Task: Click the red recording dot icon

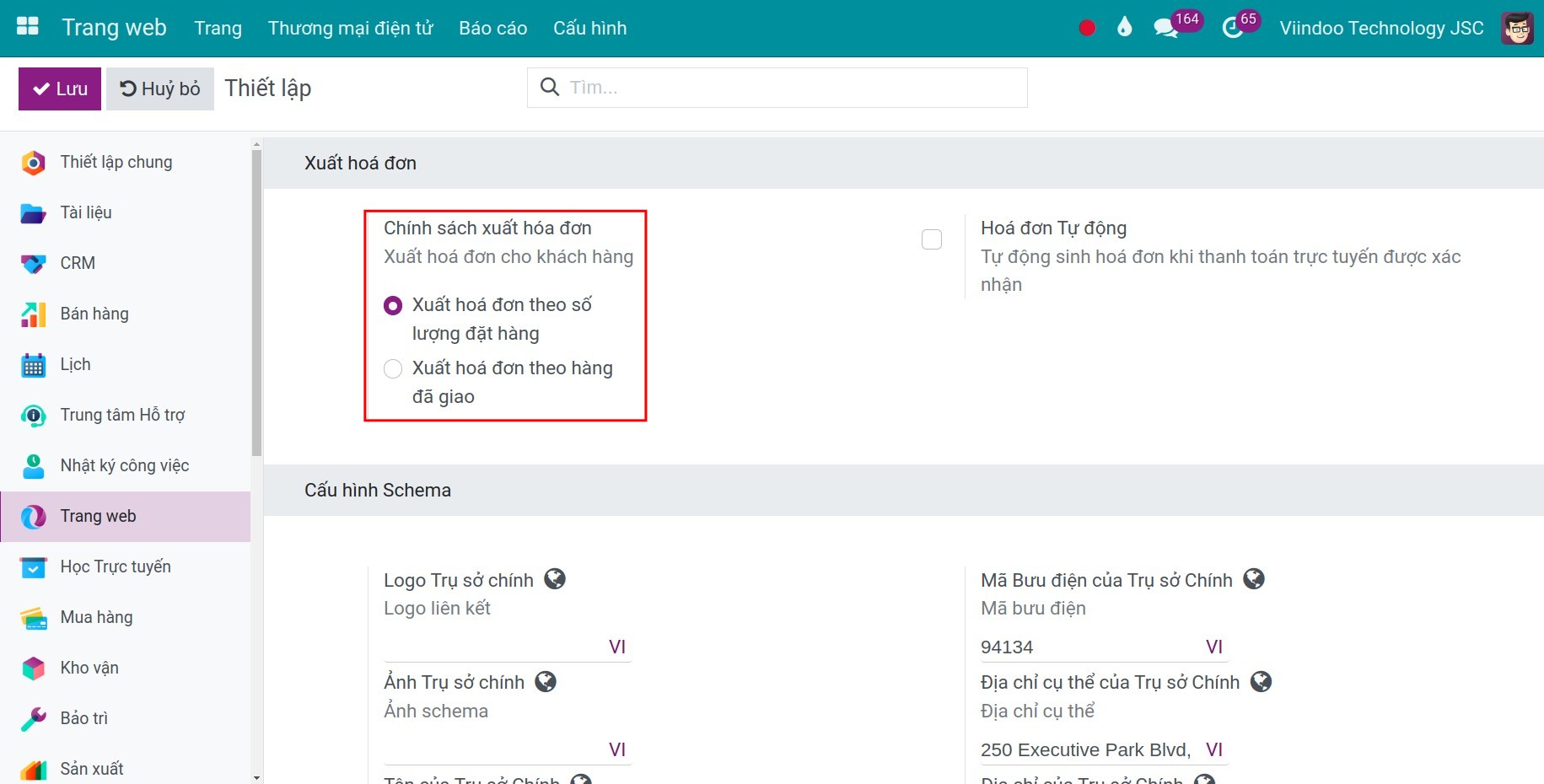Action: point(1087,28)
